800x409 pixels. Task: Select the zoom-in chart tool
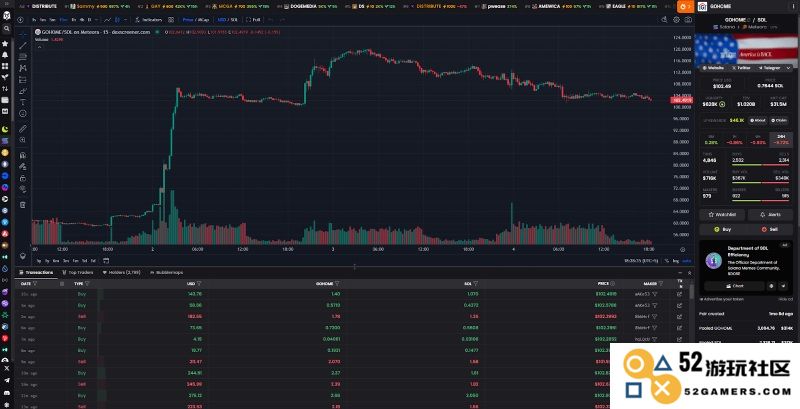point(23,140)
